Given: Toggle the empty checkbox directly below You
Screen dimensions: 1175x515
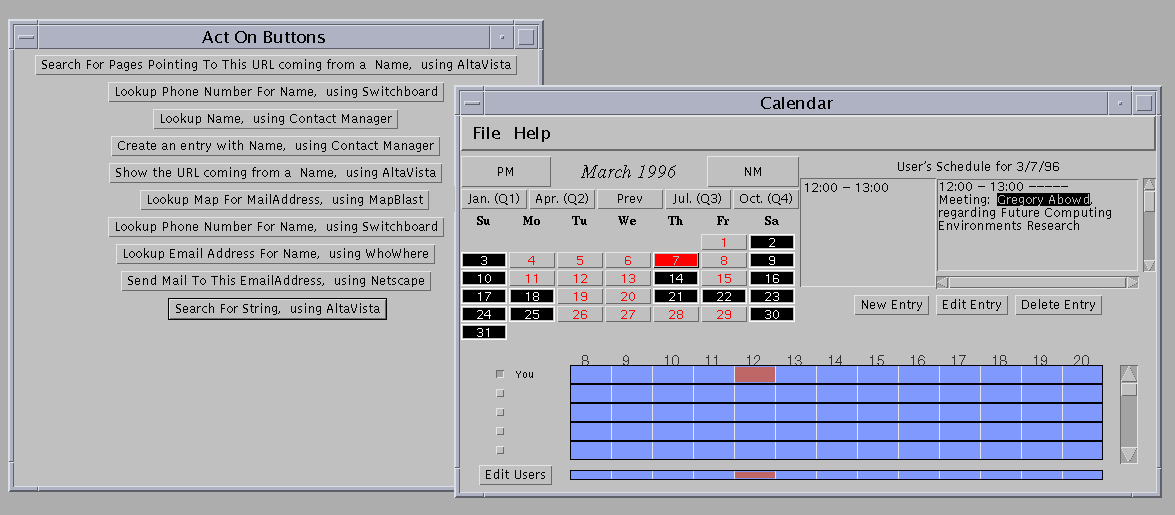Looking at the screenshot, I should click(500, 393).
